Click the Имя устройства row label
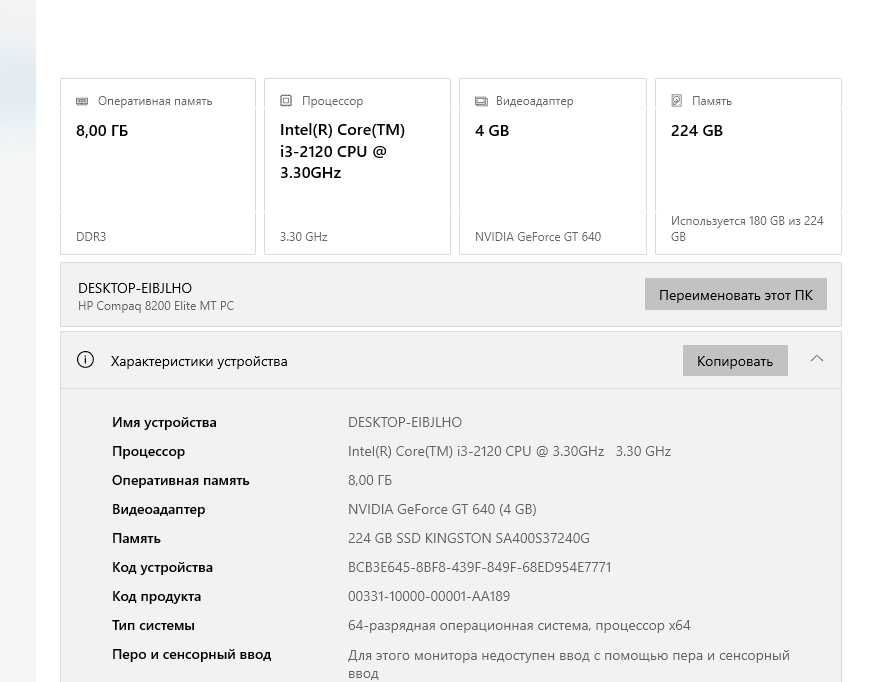The image size is (892, 682). (x=164, y=423)
